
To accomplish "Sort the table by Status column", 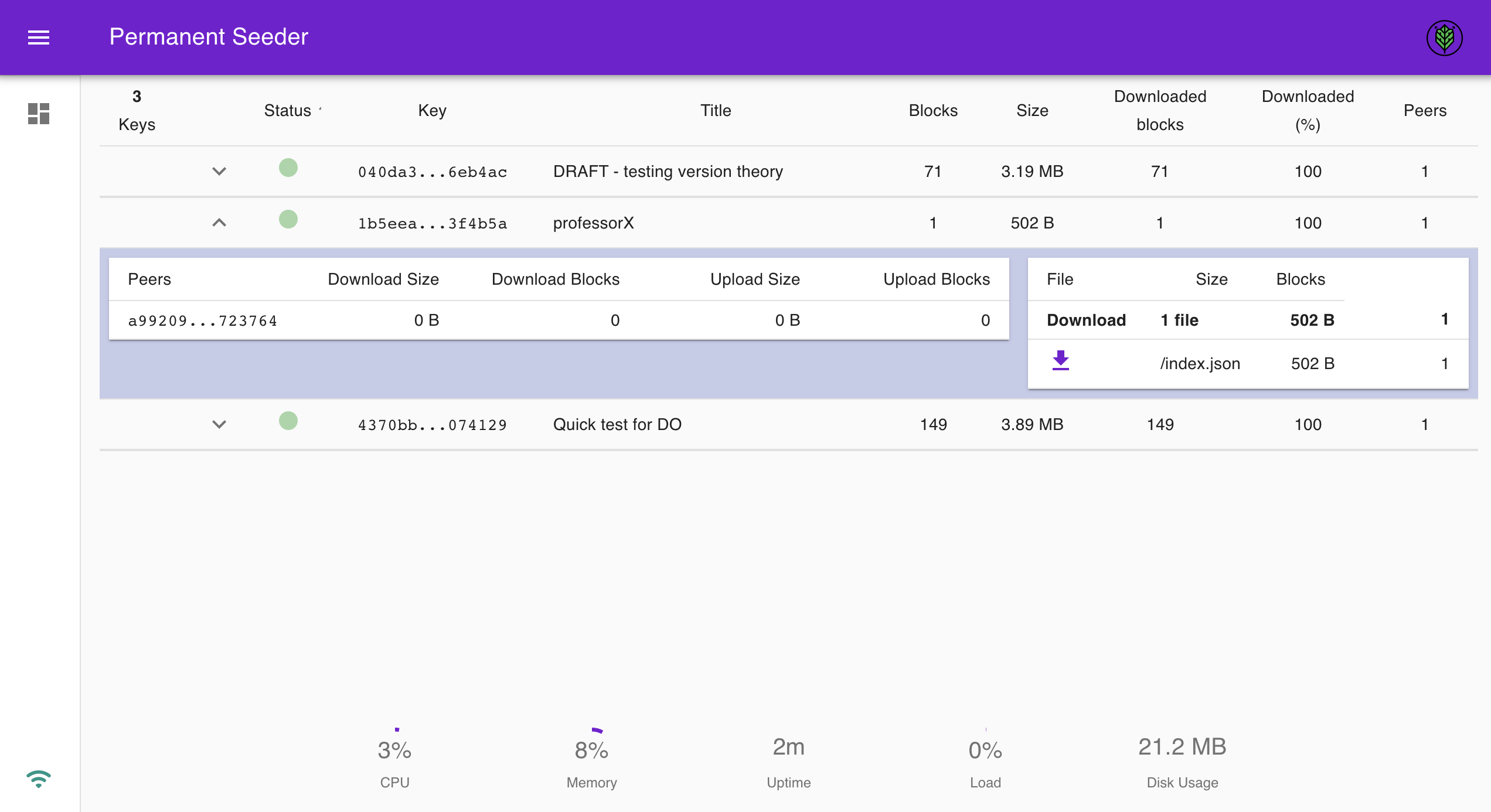I will [x=288, y=111].
